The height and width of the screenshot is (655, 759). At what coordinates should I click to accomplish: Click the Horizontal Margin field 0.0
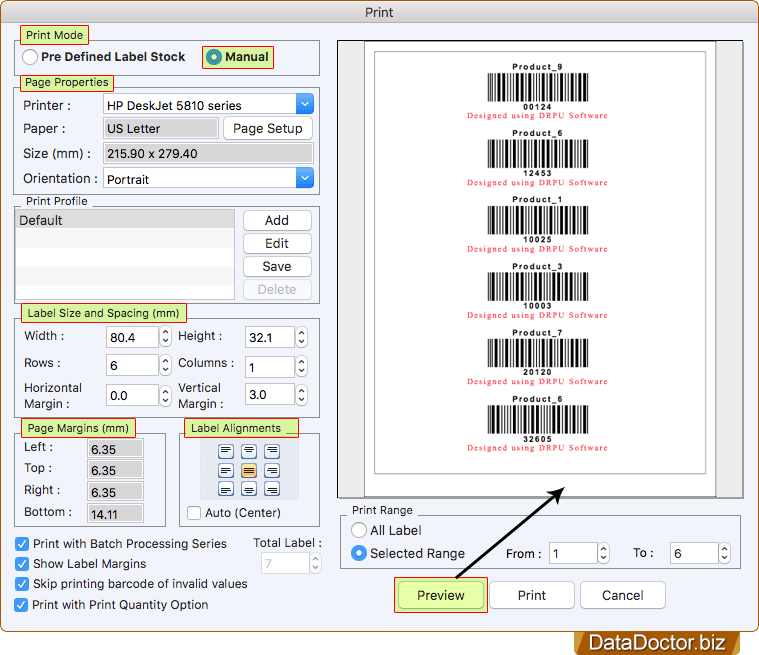coord(132,395)
